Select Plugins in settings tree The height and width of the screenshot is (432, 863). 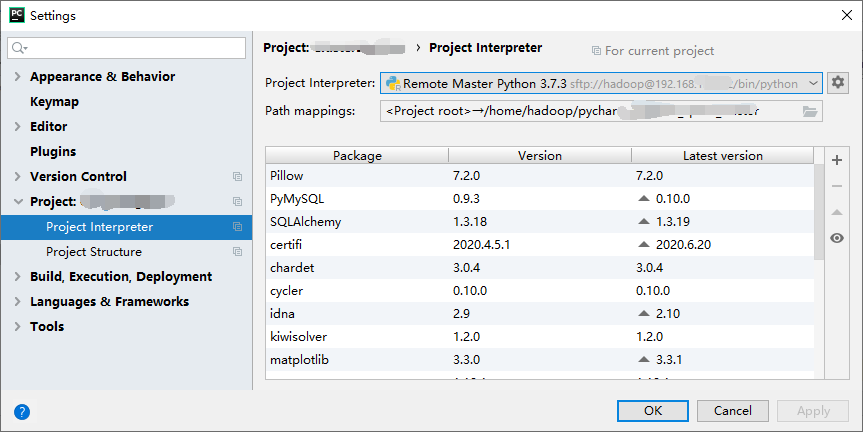53,151
